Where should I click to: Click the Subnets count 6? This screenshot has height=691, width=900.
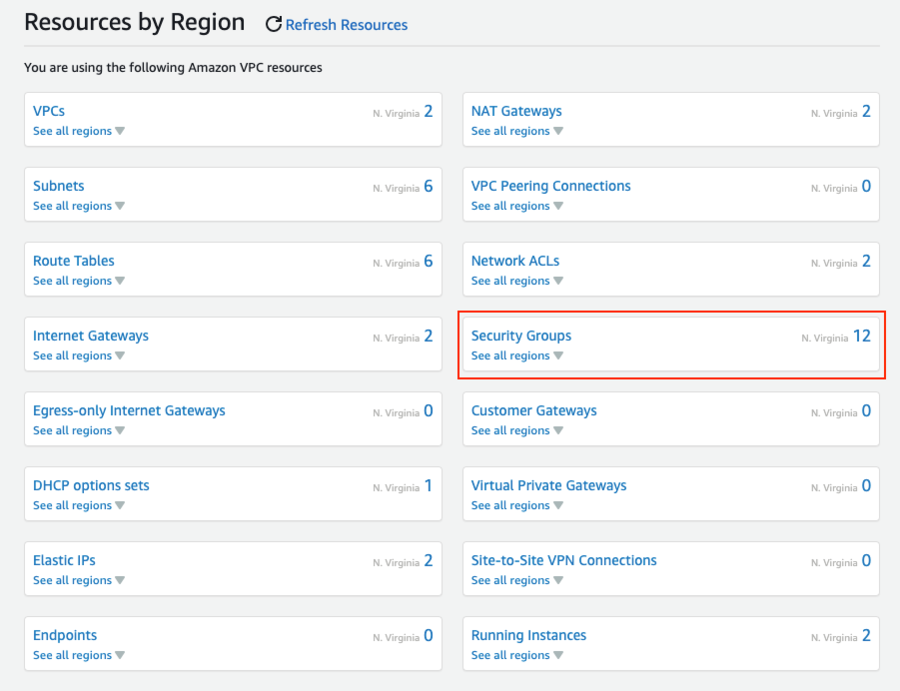coord(428,186)
